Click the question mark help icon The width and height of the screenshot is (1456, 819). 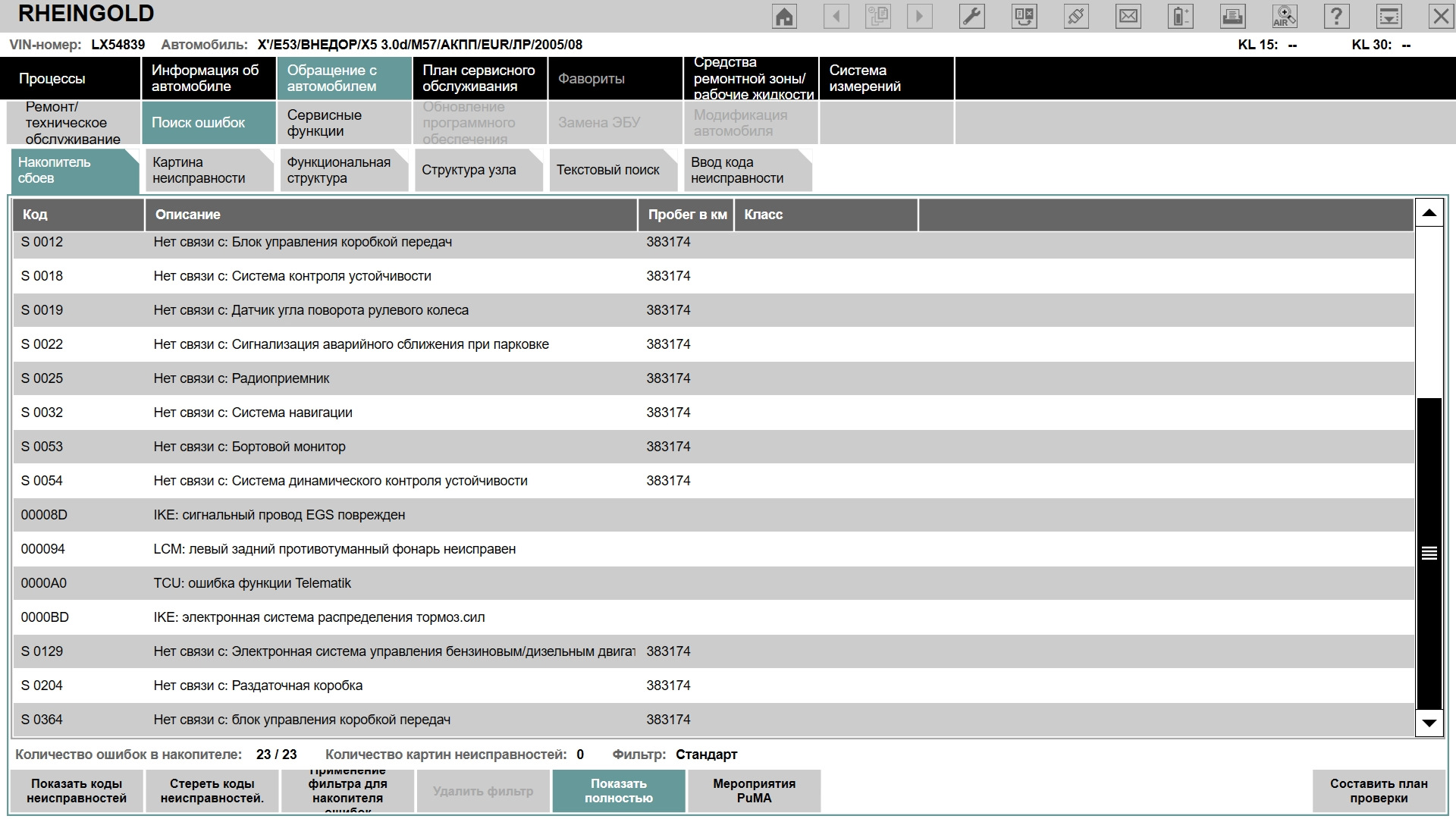[x=1336, y=17]
